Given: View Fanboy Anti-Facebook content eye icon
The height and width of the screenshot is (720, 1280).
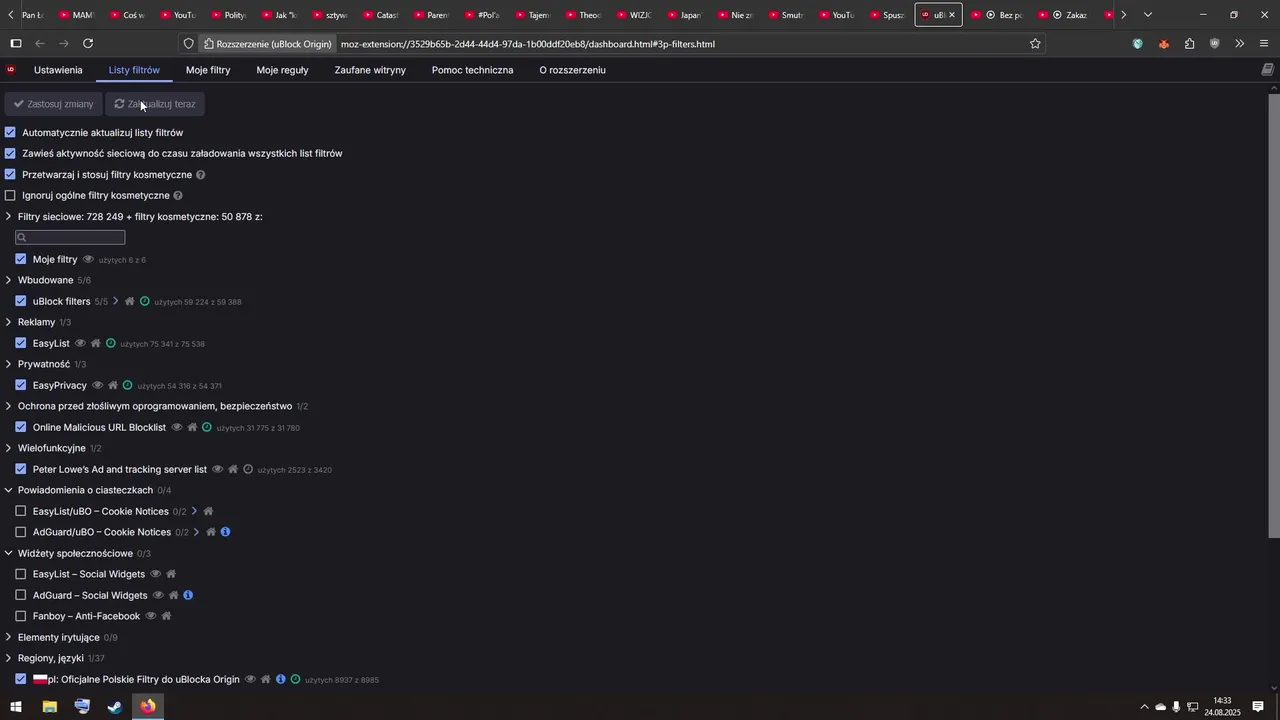Looking at the screenshot, I should tap(150, 617).
